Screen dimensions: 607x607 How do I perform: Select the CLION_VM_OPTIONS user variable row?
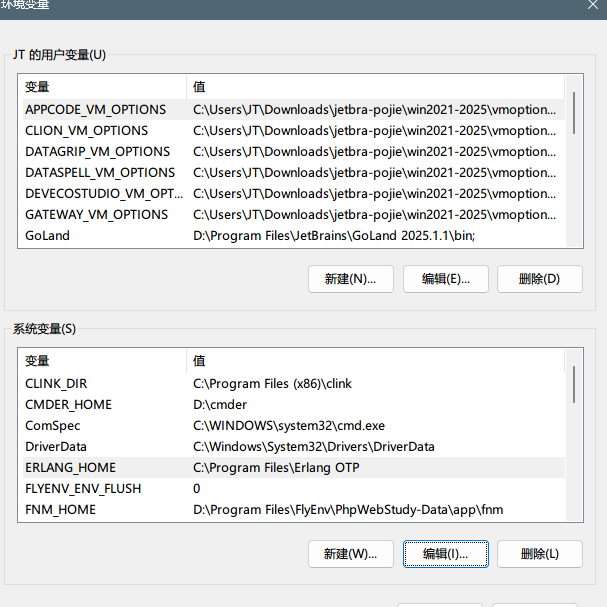(x=87, y=130)
